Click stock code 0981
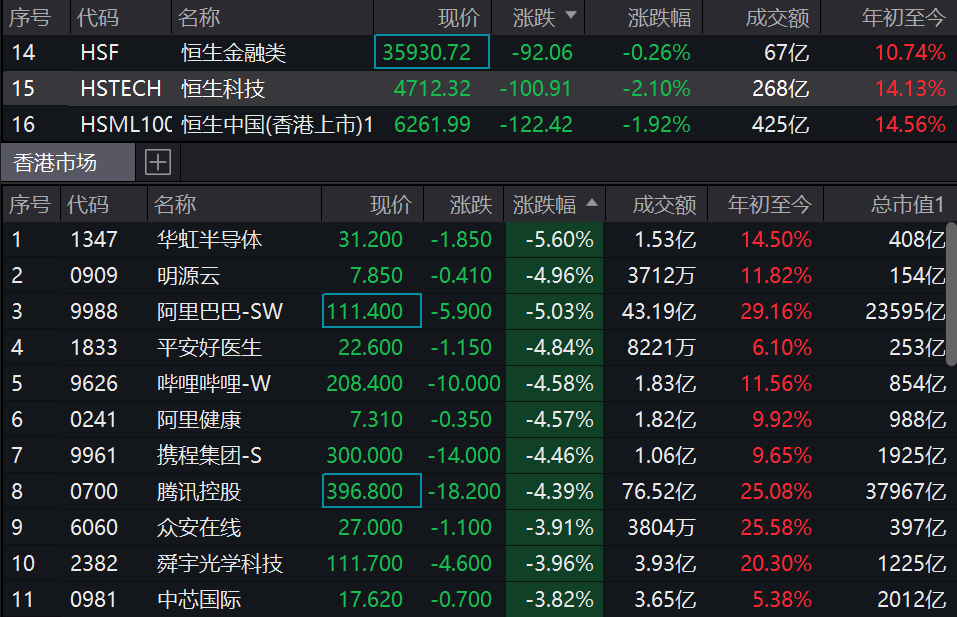The height and width of the screenshot is (617, 957). pyautogui.click(x=93, y=599)
